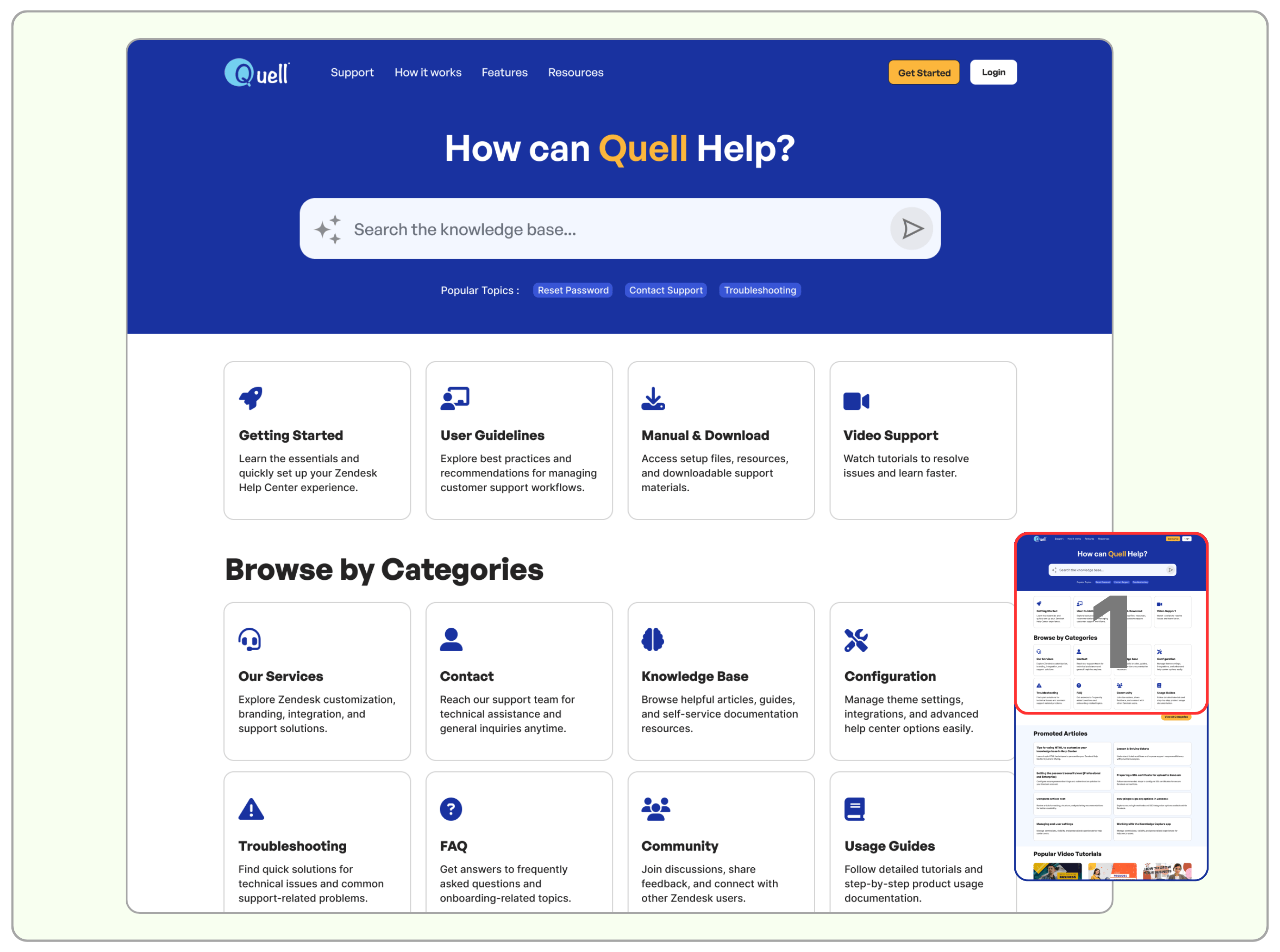This screenshot has width=1280, height=952.
Task: Click the Get Started button
Action: pyautogui.click(x=924, y=73)
